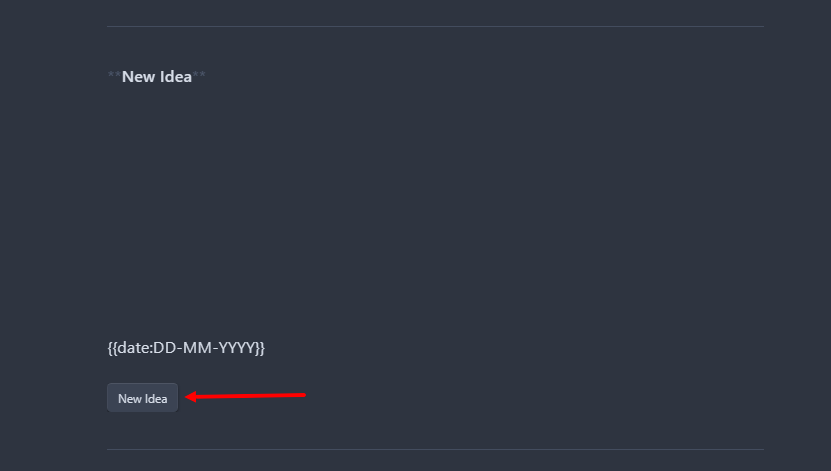Click the word Idea in the heading
Image resolution: width=831 pixels, height=471 pixels.
(175, 77)
